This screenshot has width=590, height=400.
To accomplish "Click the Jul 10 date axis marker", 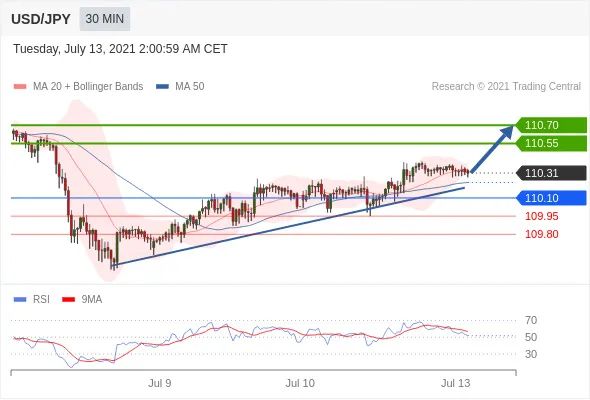I will pos(300,383).
